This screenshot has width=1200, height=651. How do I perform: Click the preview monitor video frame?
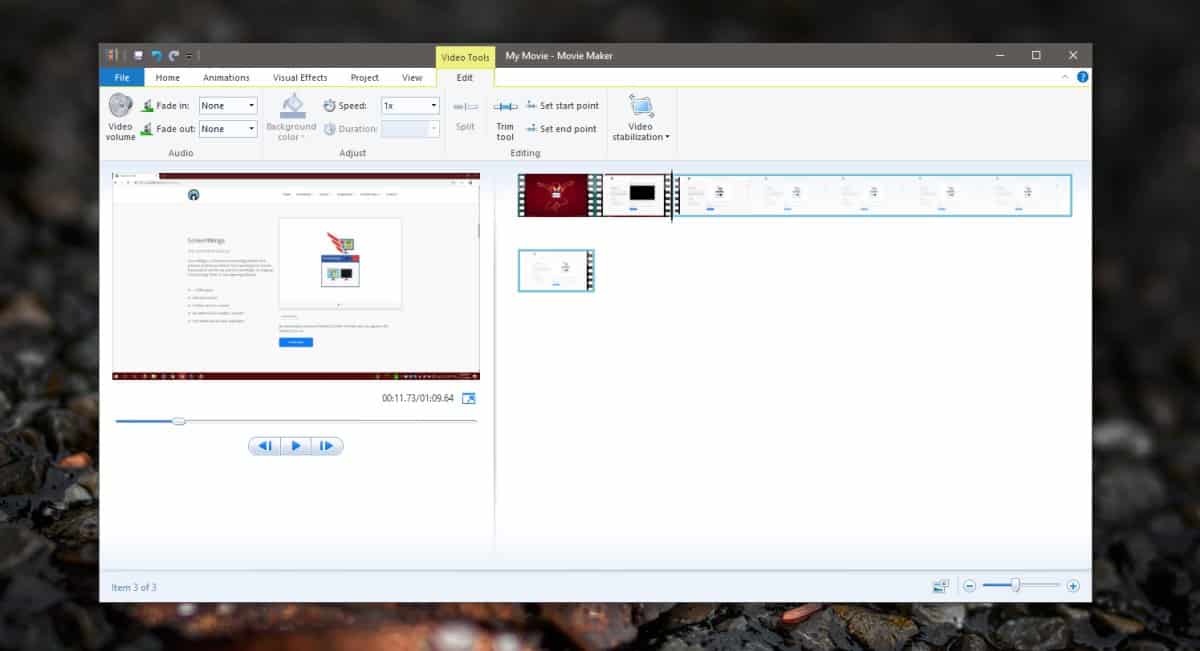coord(296,277)
